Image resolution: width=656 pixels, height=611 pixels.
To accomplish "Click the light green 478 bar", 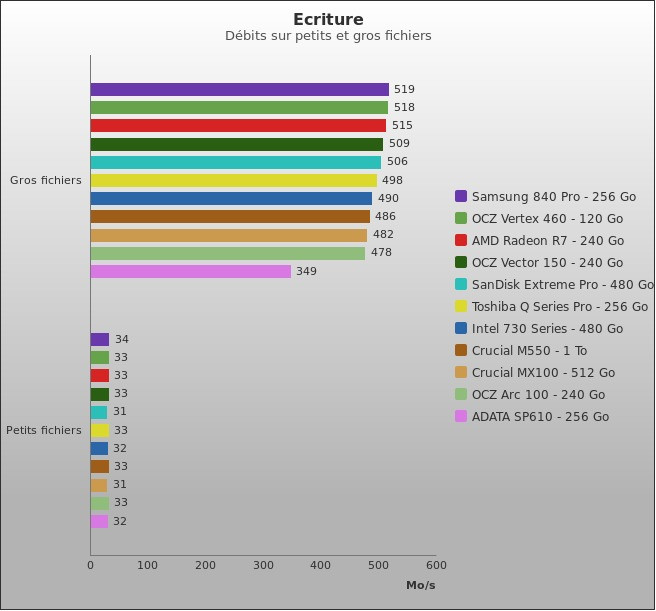I will point(228,253).
